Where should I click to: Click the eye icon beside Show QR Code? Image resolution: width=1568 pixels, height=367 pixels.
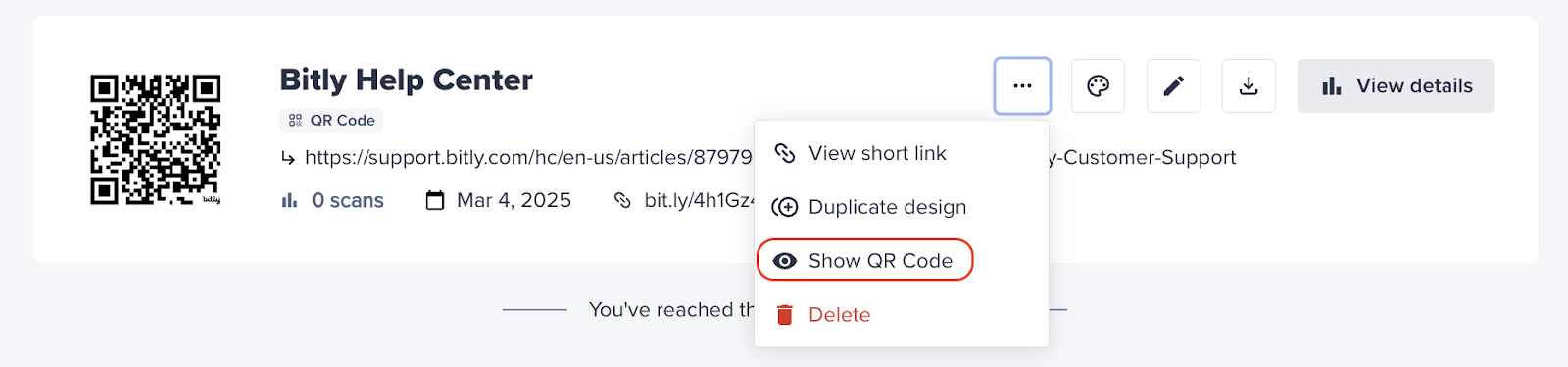point(784,261)
